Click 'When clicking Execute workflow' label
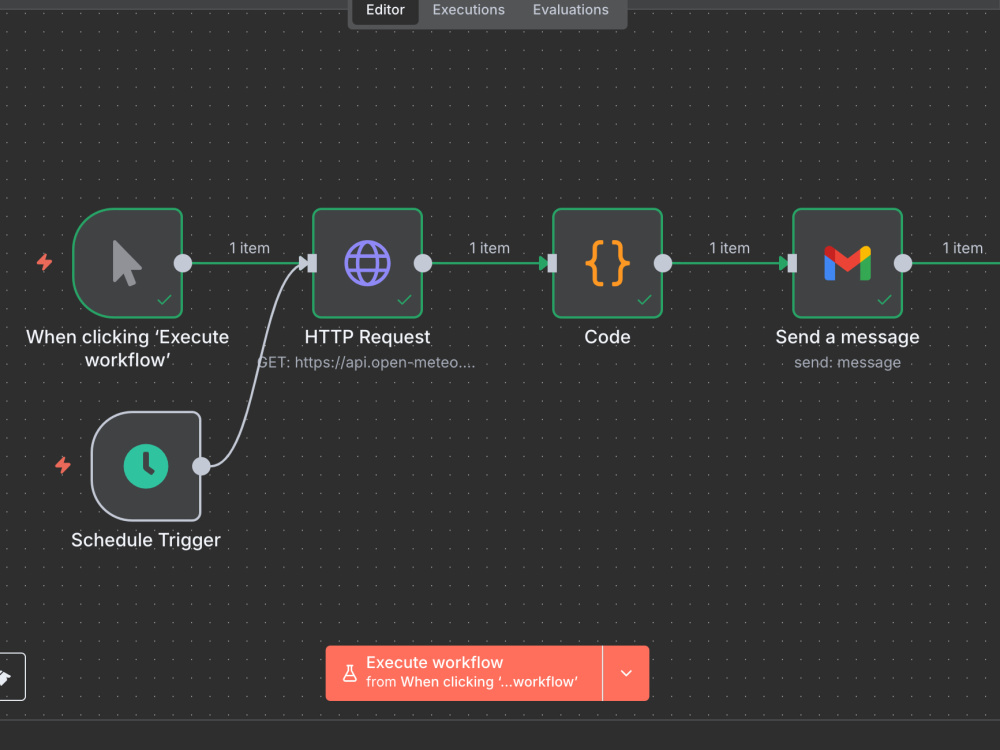Image resolution: width=1000 pixels, height=750 pixels. [x=128, y=348]
